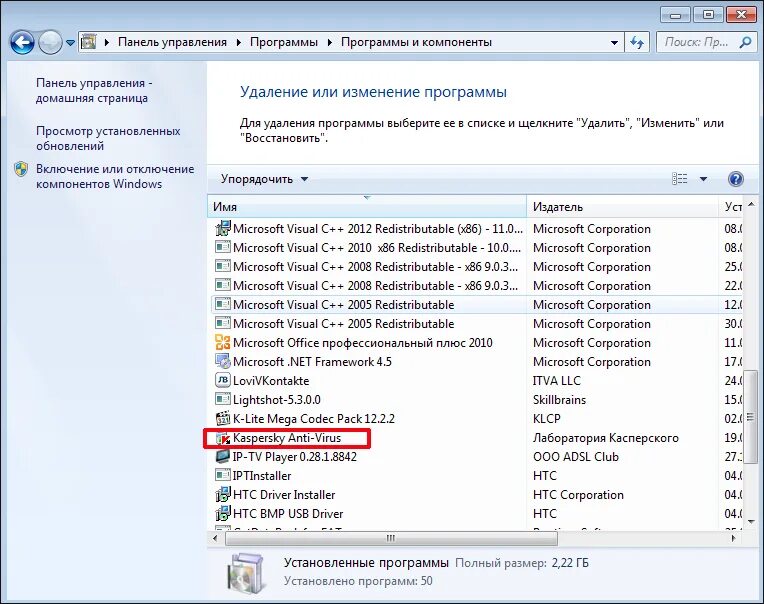Screen dimensions: 764x604
Task: Select 'Microsoft Visual C++ 2005 Redistributable' highlighted row
Action: 477,305
